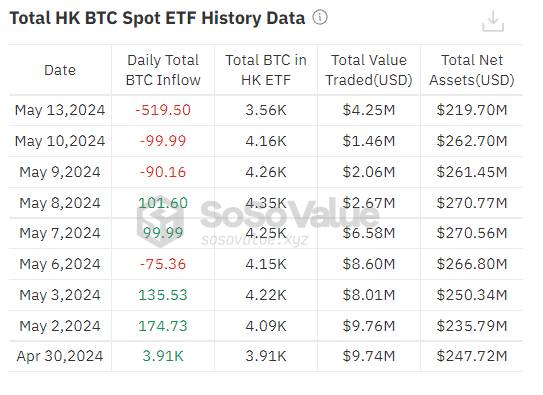Download the ETF history data
Image resolution: width=543 pixels, height=395 pixels.
[x=493, y=21]
